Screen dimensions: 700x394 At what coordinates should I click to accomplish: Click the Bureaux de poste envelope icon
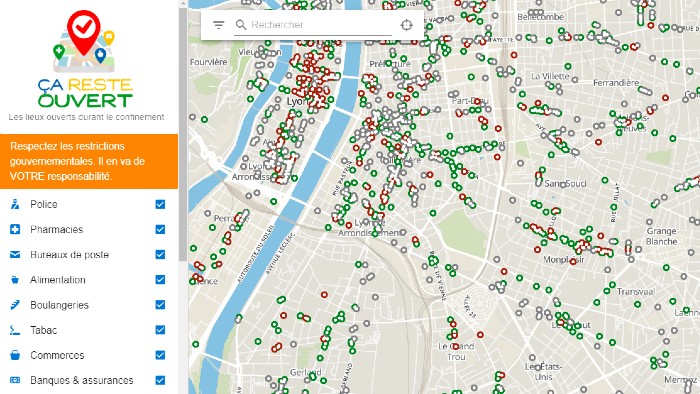(x=15, y=254)
